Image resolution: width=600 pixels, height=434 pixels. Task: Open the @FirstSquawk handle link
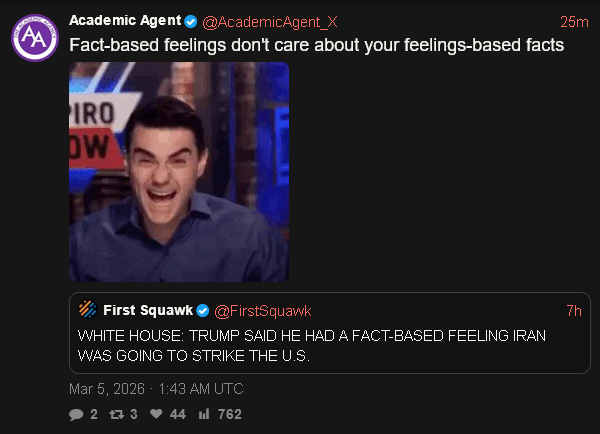click(x=263, y=311)
